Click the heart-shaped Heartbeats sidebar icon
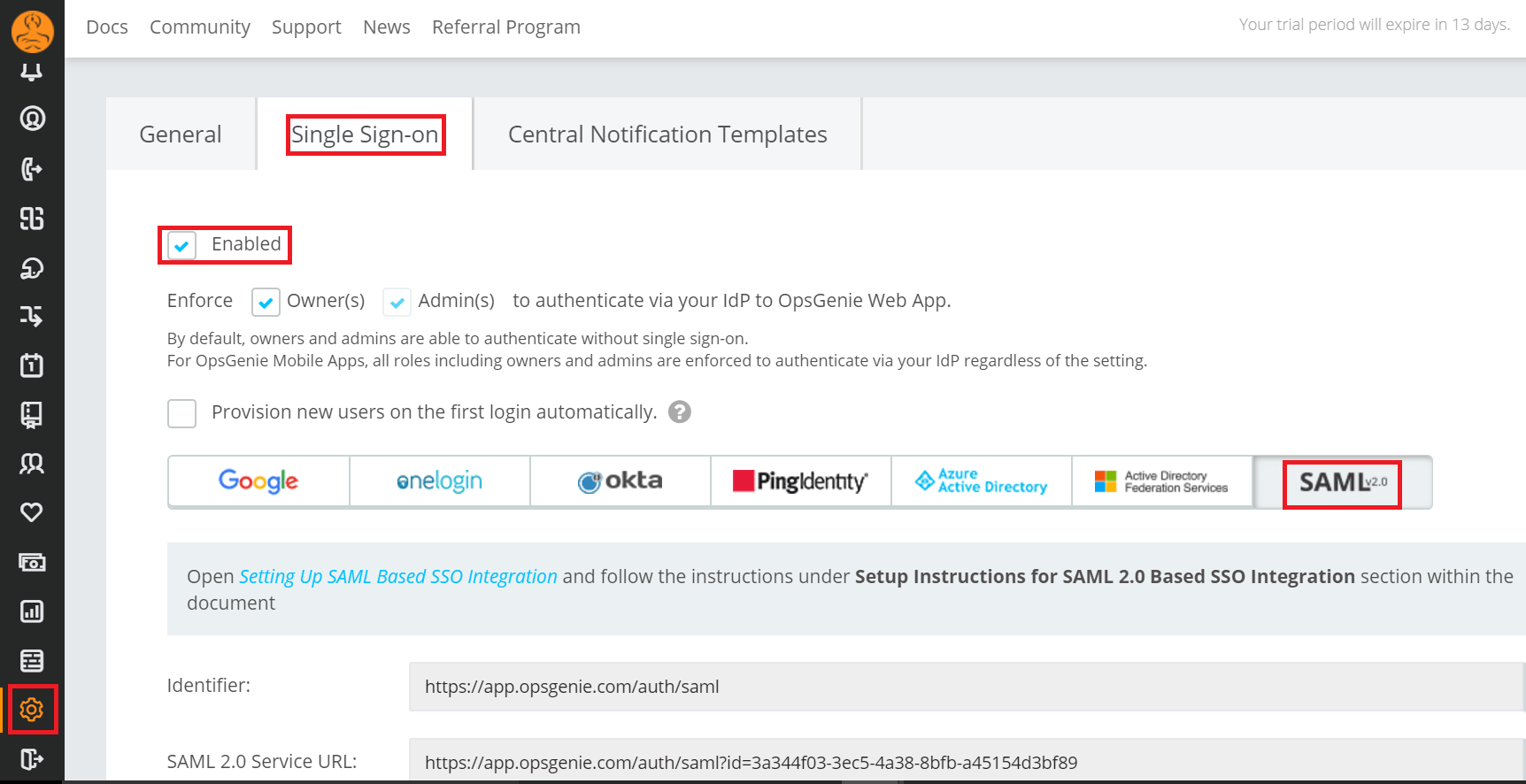1526x784 pixels. tap(32, 512)
